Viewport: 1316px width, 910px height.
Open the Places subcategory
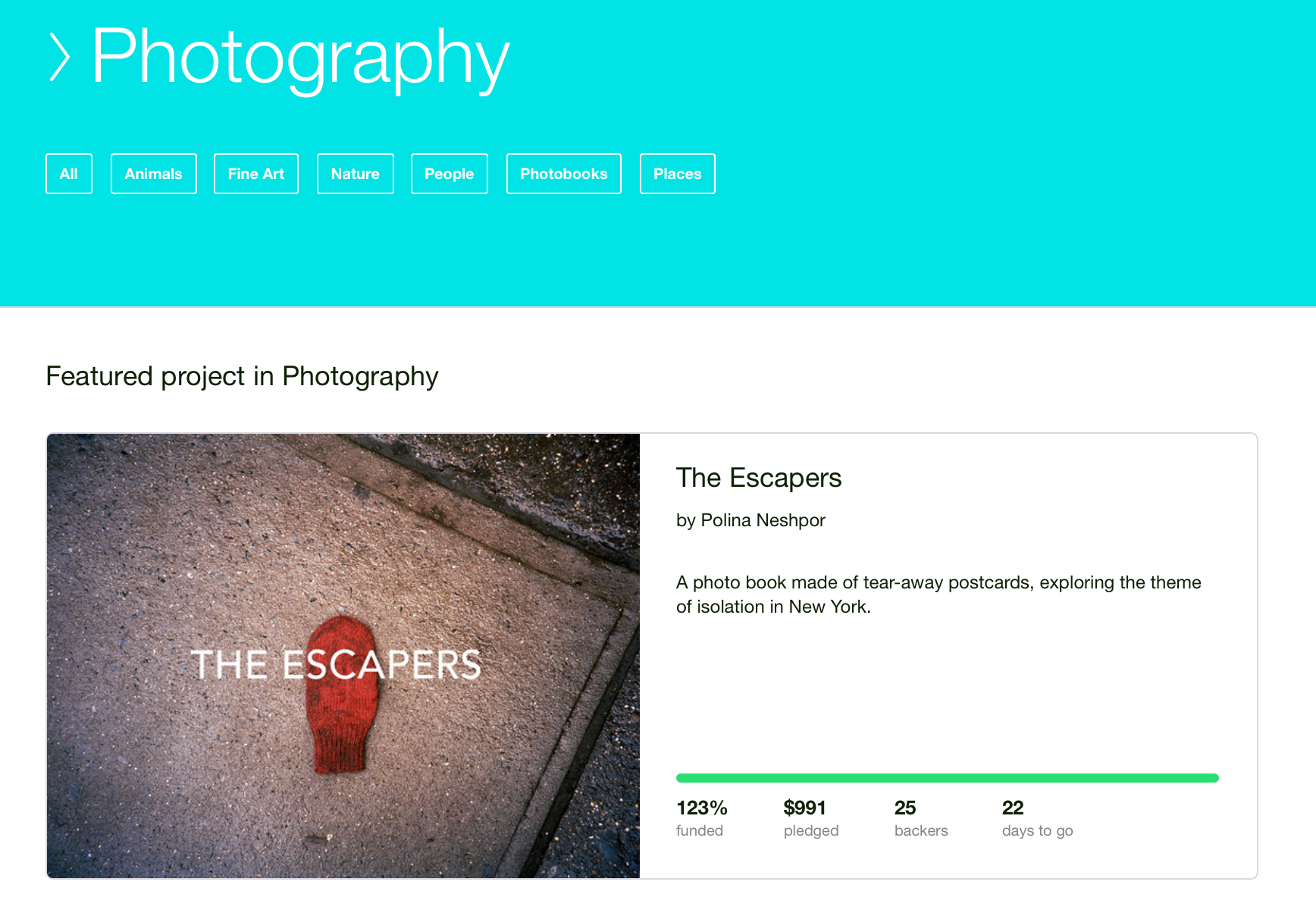coord(678,174)
